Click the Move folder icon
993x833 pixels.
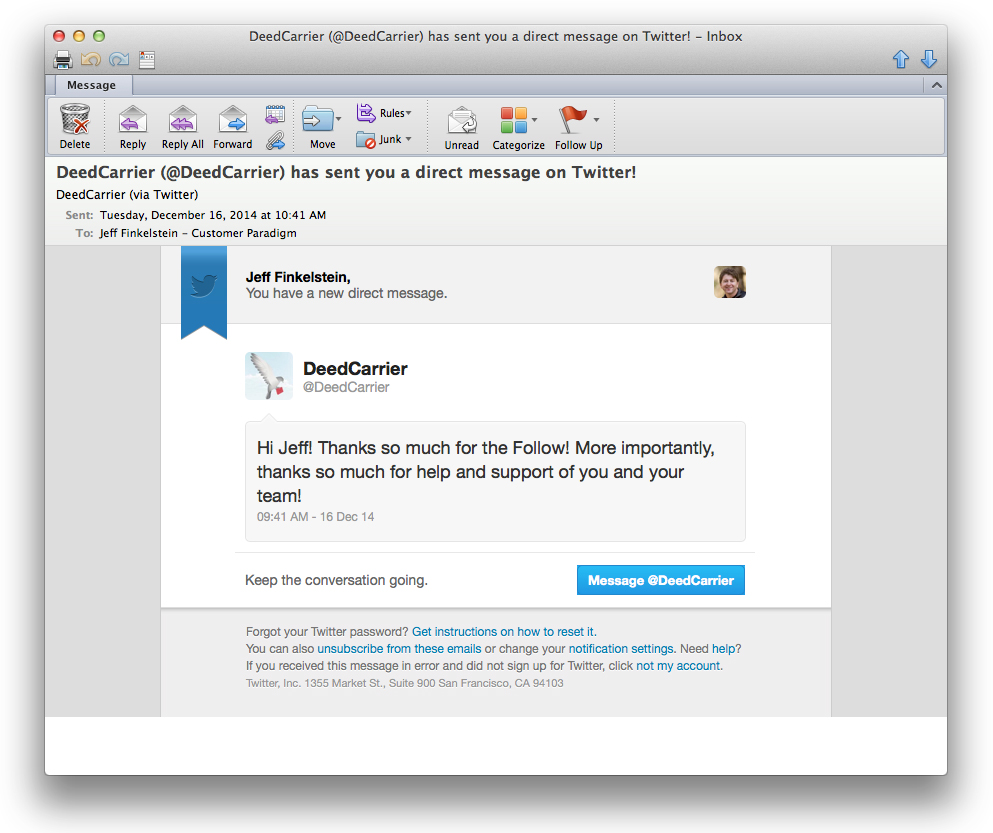click(317, 119)
